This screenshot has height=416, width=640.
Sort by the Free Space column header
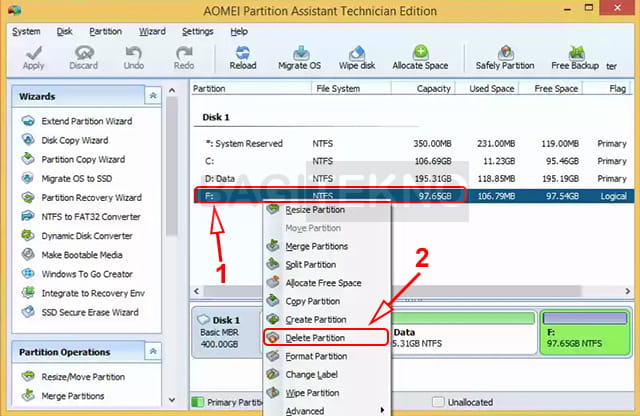tap(551, 89)
